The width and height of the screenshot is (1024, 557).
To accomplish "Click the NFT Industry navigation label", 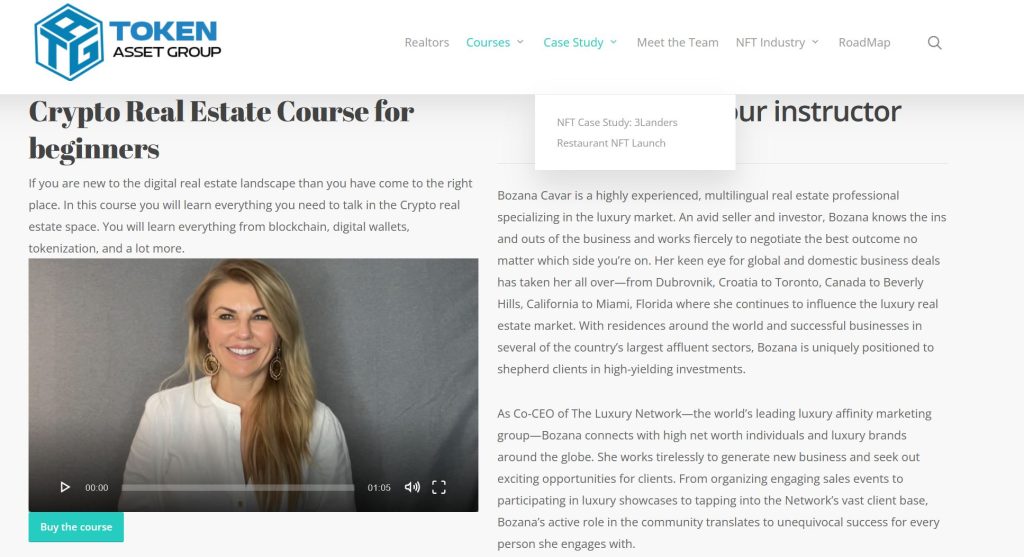I will [770, 42].
